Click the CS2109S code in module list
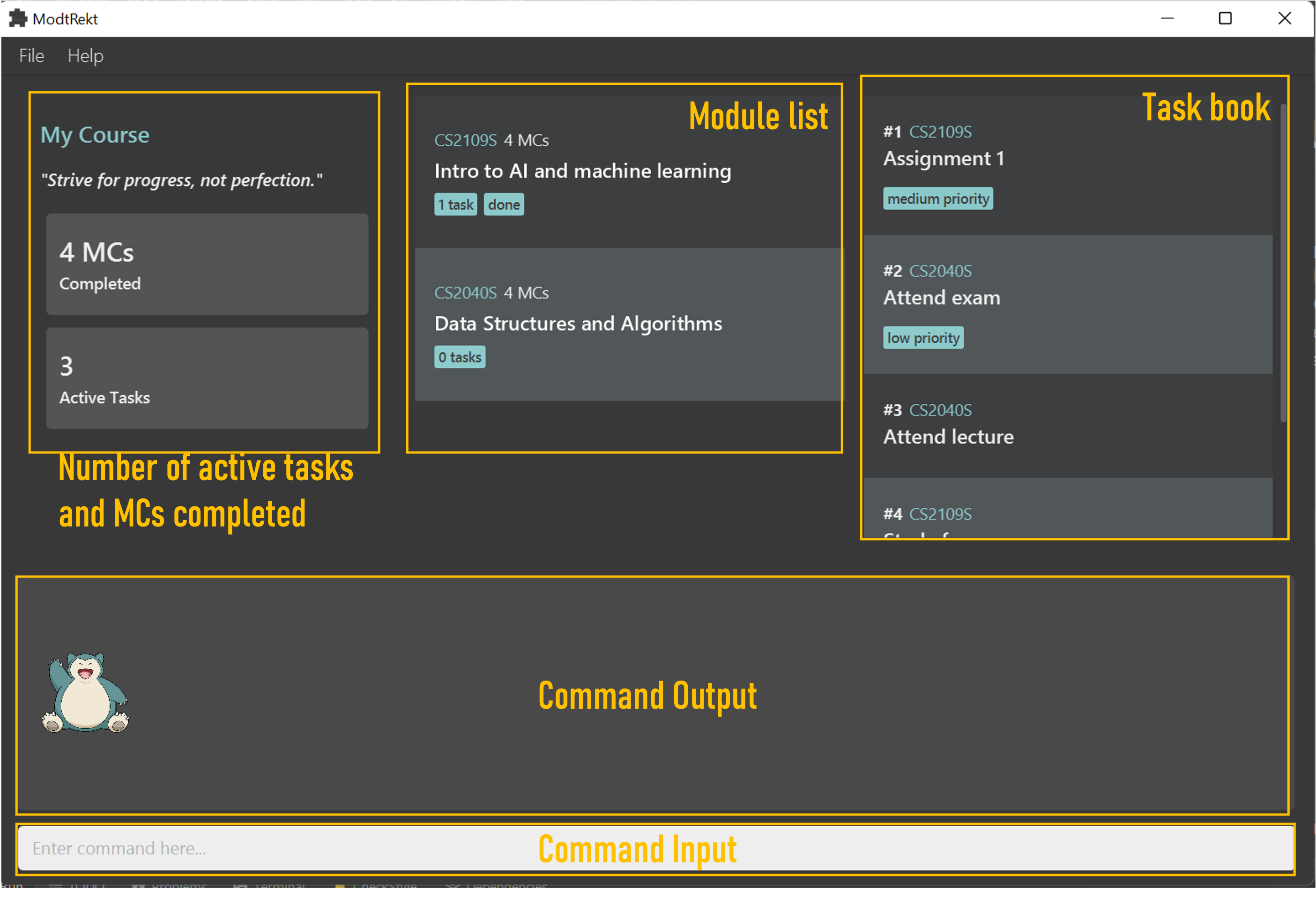This screenshot has height=897, width=1316. point(467,141)
